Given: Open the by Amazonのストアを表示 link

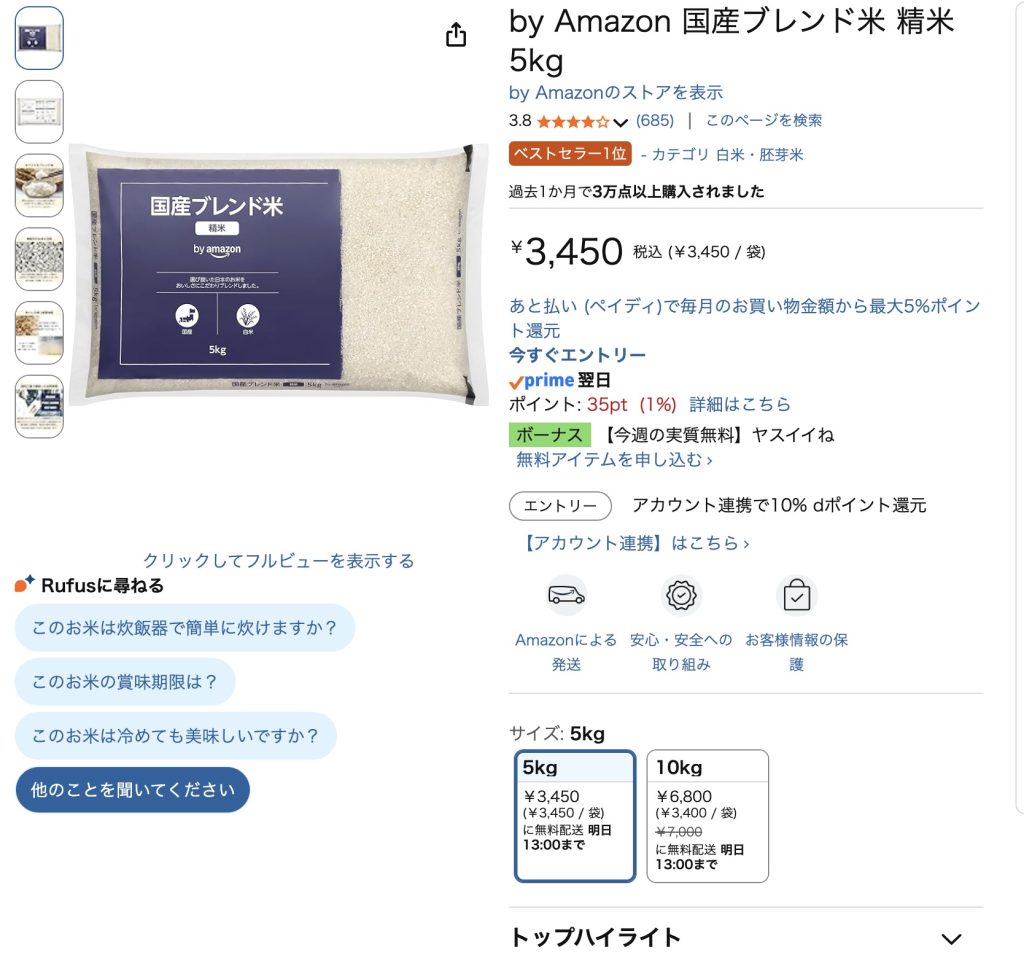Looking at the screenshot, I should pyautogui.click(x=616, y=93).
